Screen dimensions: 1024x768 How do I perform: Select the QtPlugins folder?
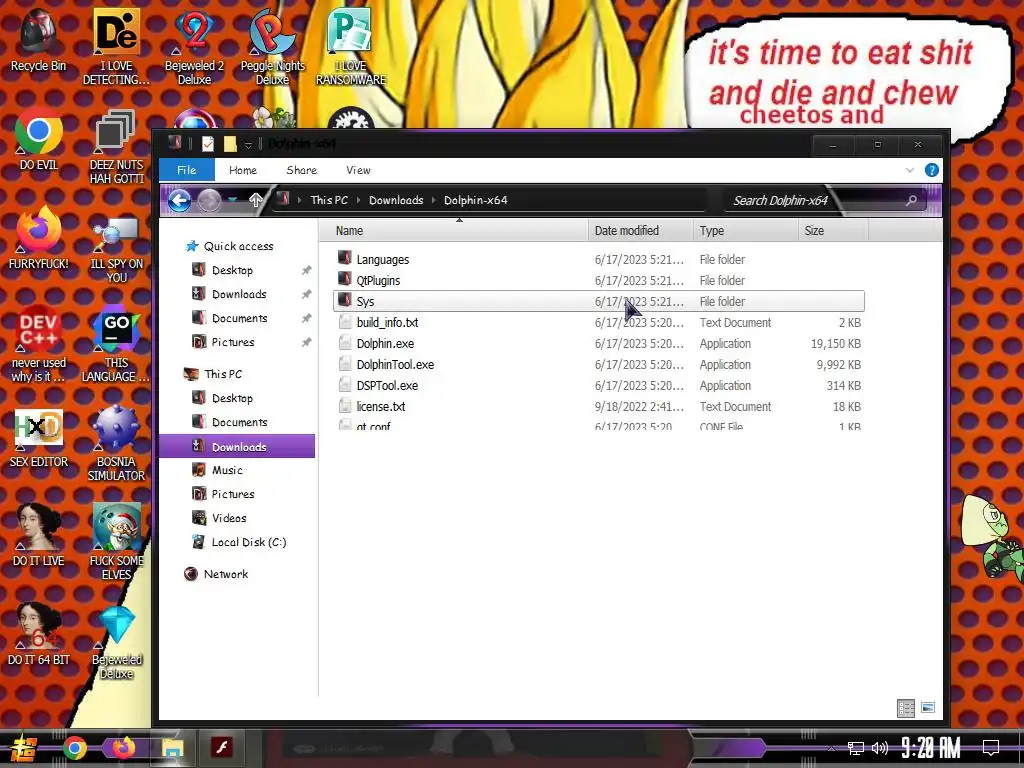pos(598,280)
